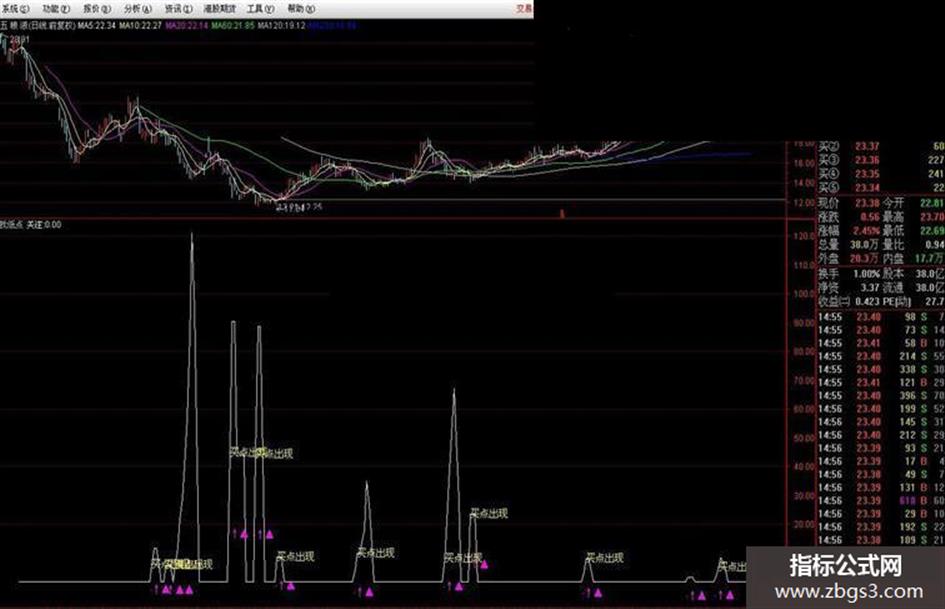Select the tick row with volume 131
Screen dimensions: 945x609
881,487
